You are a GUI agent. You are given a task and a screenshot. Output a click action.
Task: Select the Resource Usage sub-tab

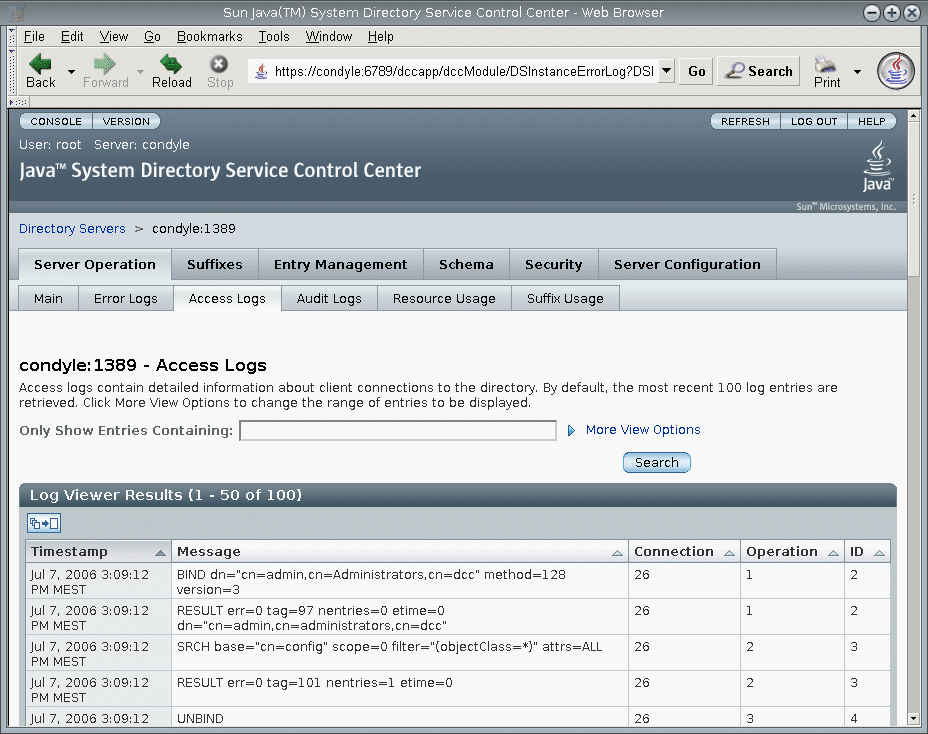tap(444, 299)
